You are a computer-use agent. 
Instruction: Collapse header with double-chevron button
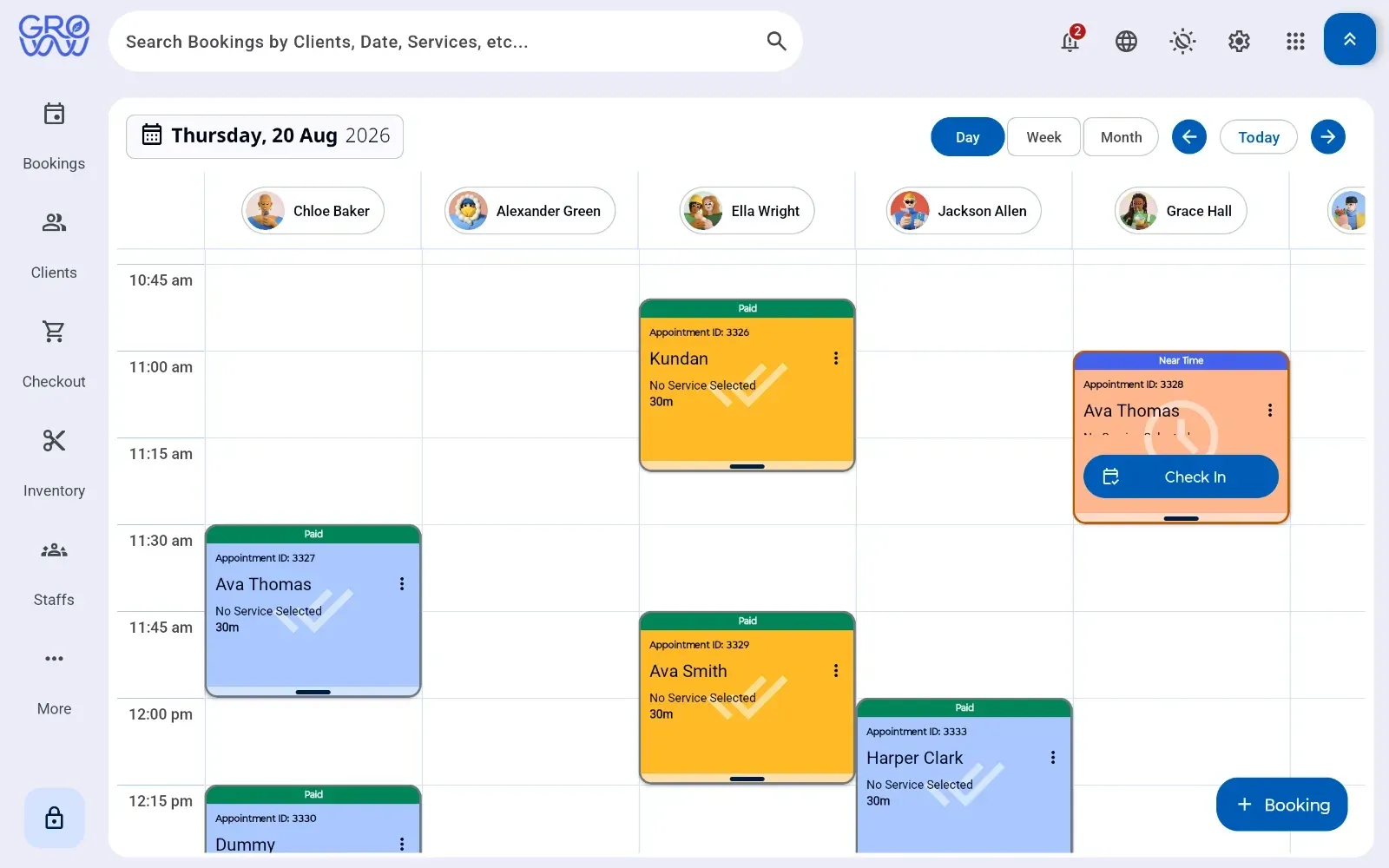click(1349, 39)
